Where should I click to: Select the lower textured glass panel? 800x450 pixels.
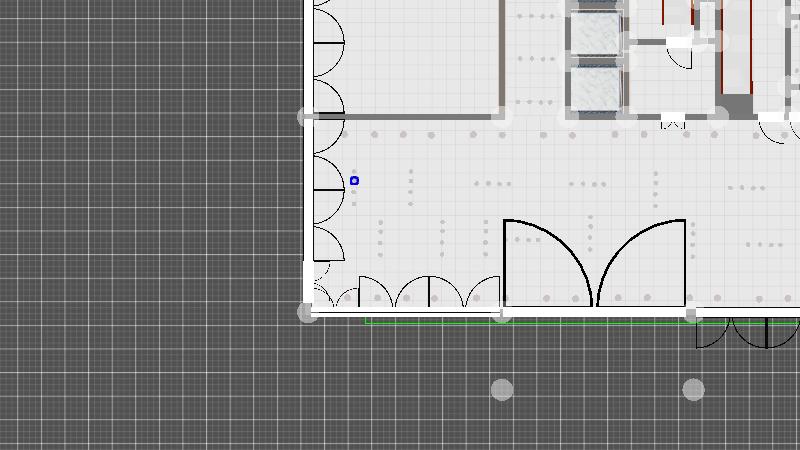(596, 86)
